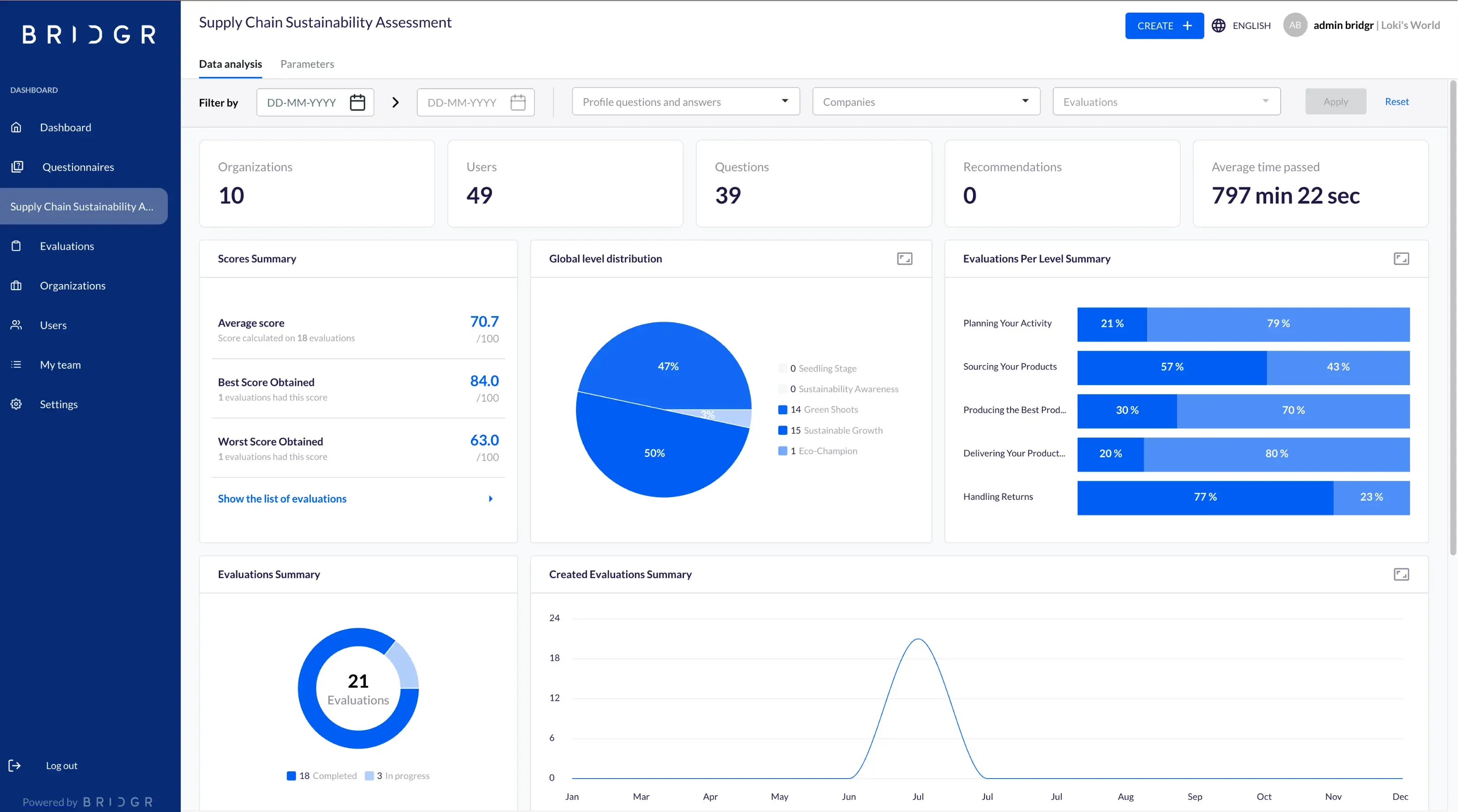The height and width of the screenshot is (812, 1458).
Task: Click the Settings gear icon
Action: (x=16, y=404)
